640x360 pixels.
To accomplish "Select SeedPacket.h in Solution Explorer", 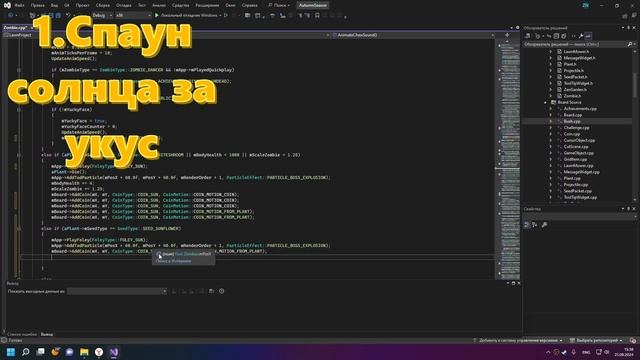I will point(575,77).
